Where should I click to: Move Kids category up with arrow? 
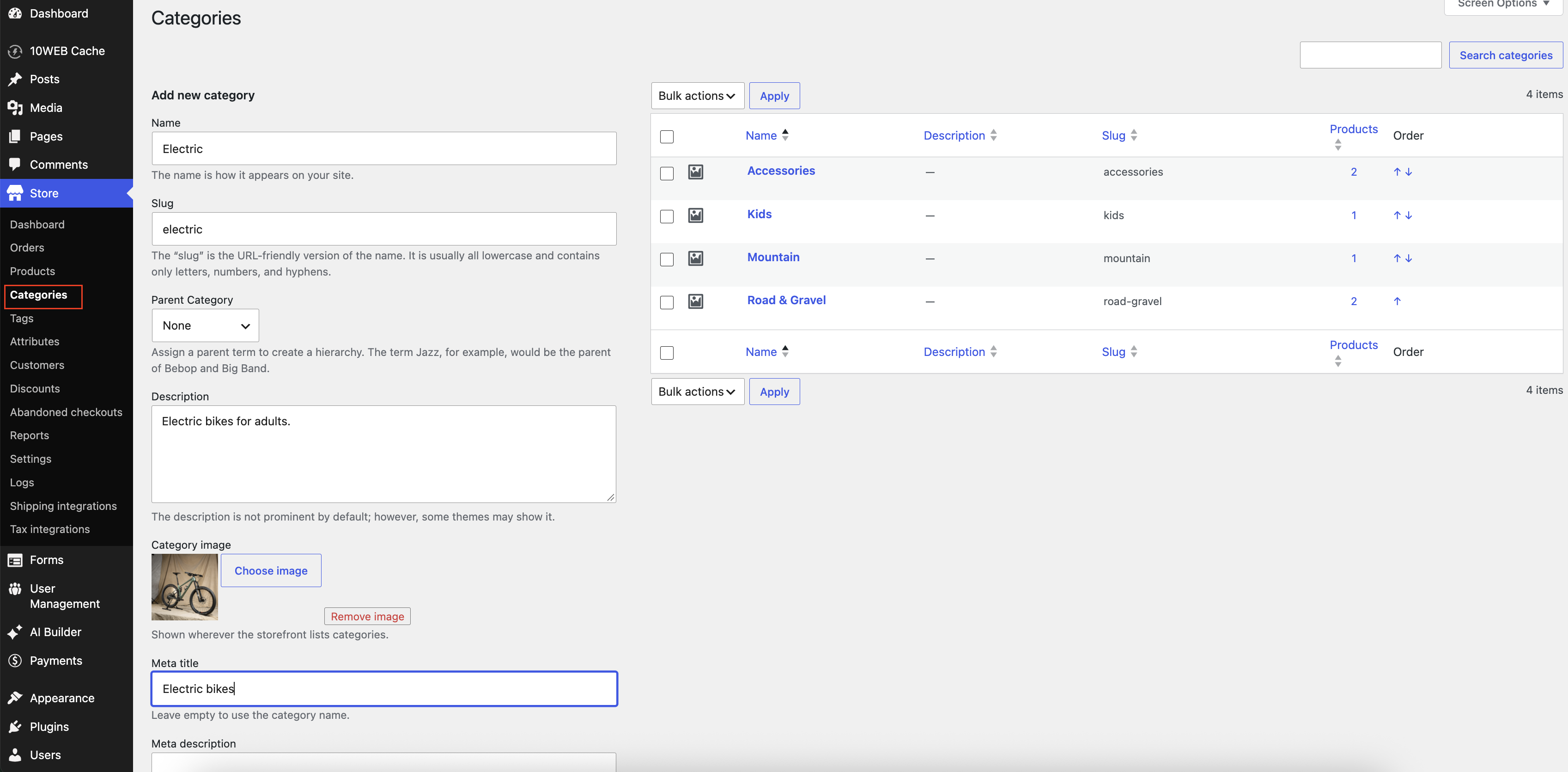1397,215
